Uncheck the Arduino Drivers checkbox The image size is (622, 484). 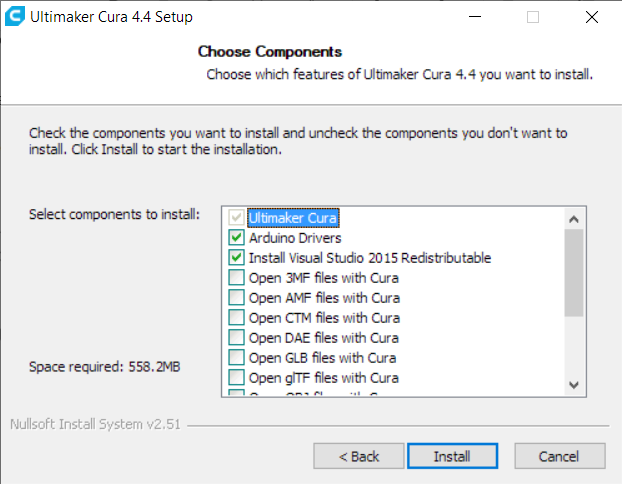236,238
